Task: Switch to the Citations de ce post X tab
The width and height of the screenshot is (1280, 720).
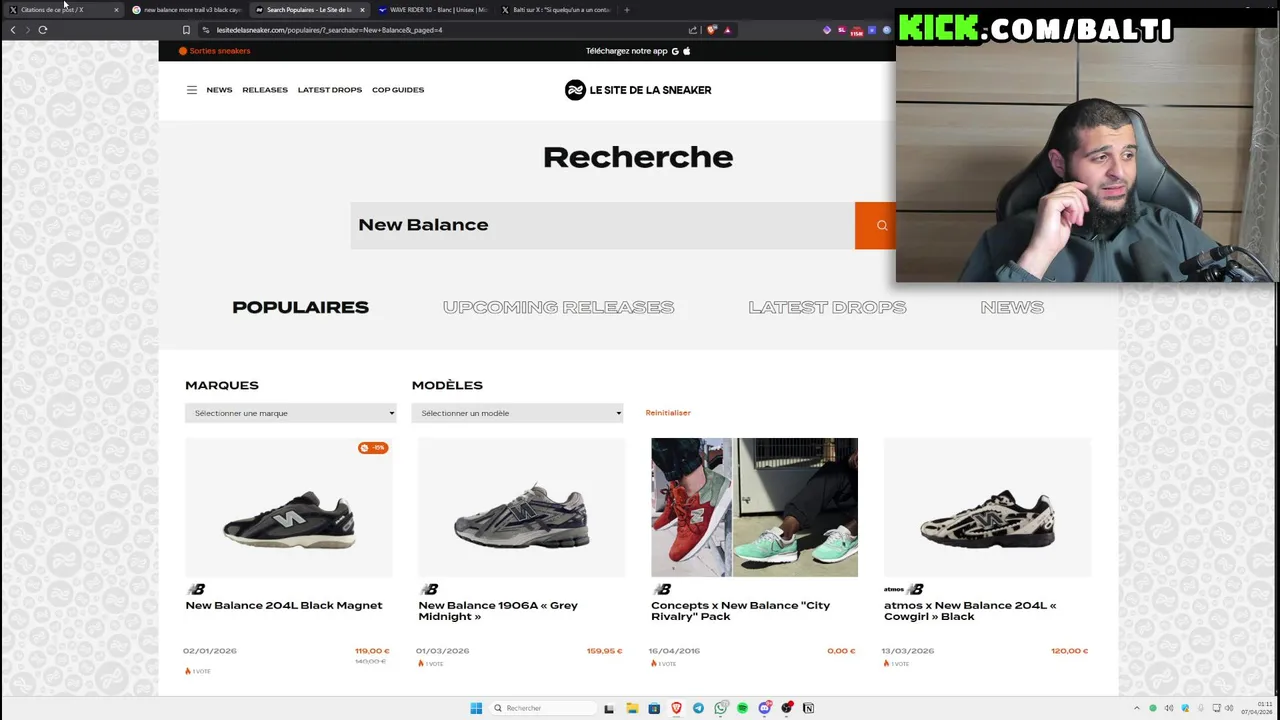Action: coord(62,10)
